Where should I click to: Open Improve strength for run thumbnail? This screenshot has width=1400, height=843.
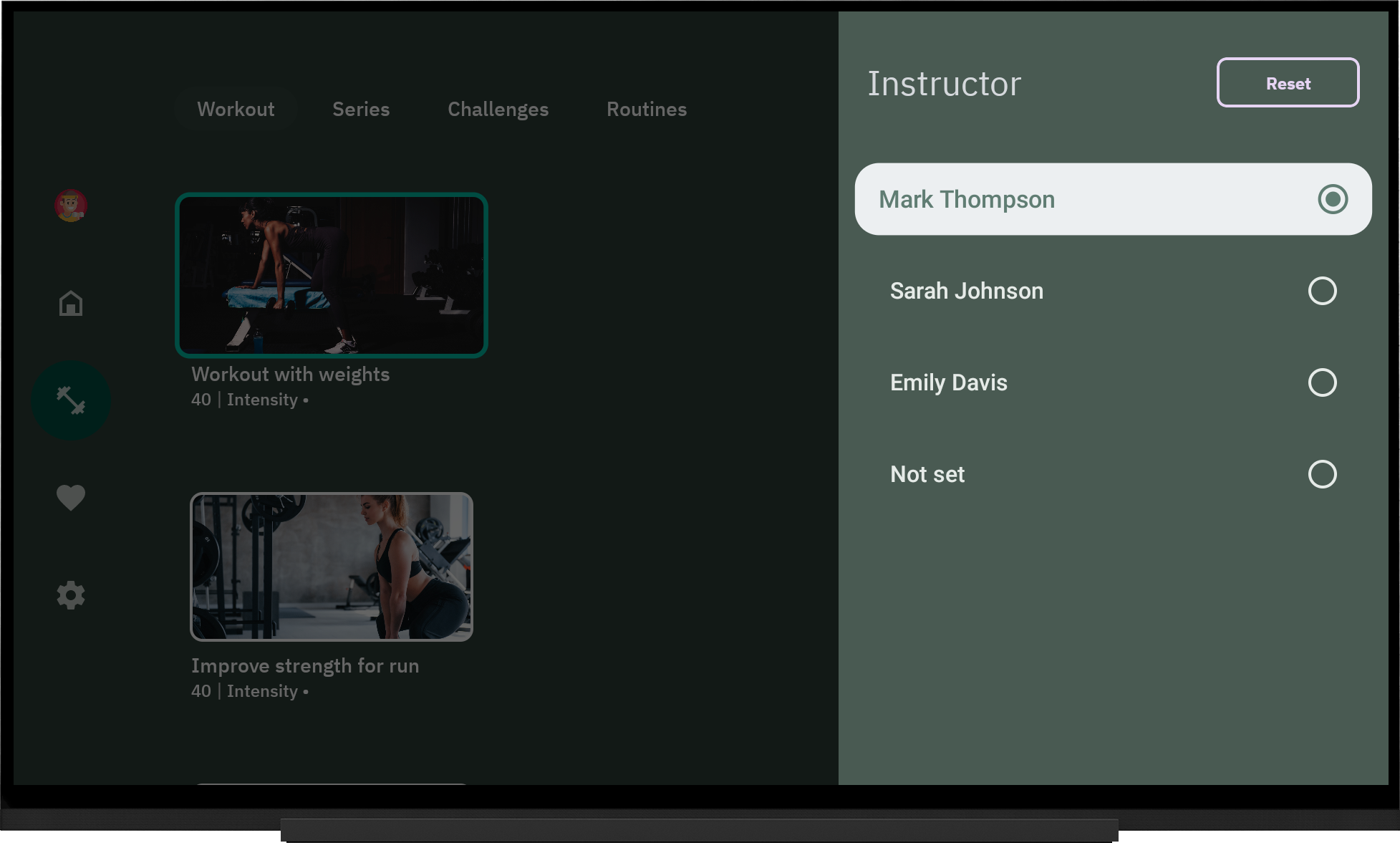click(331, 567)
